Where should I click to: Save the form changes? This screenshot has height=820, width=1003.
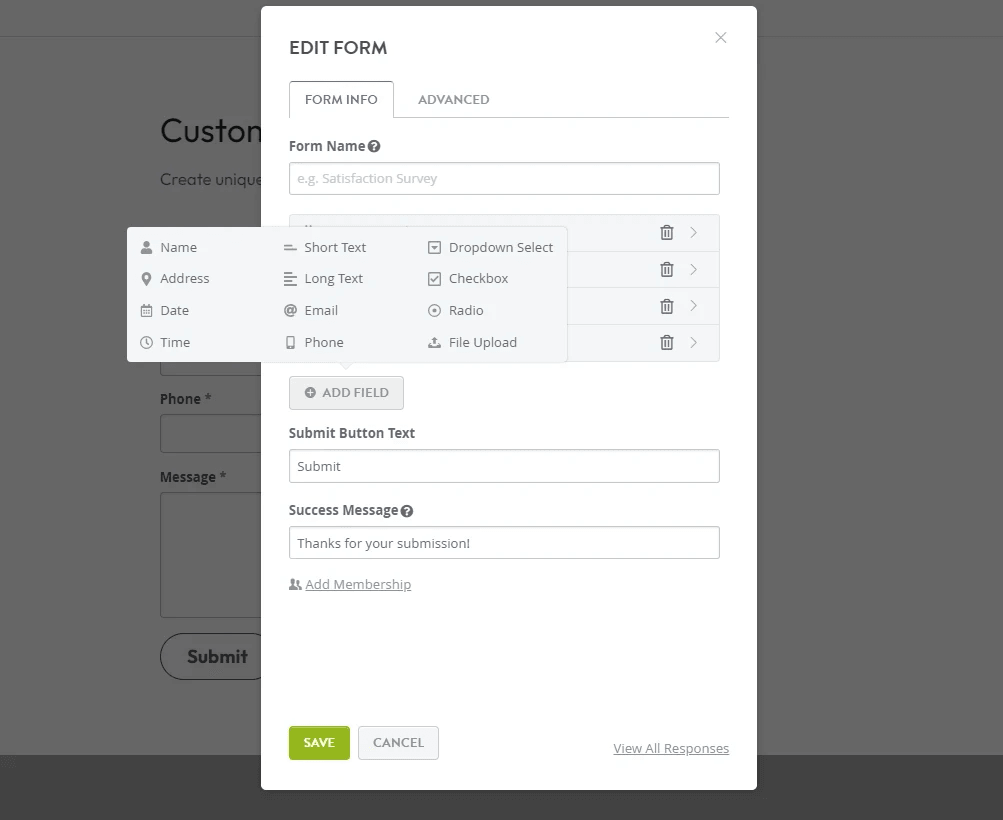[x=319, y=743]
